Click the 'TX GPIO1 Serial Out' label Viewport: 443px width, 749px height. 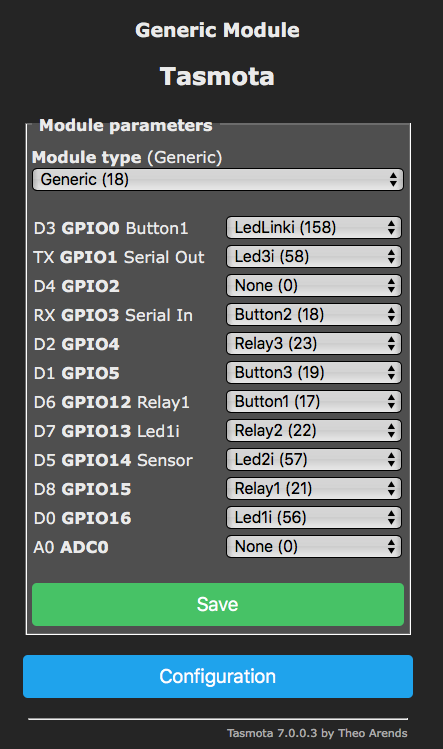[x=119, y=257]
